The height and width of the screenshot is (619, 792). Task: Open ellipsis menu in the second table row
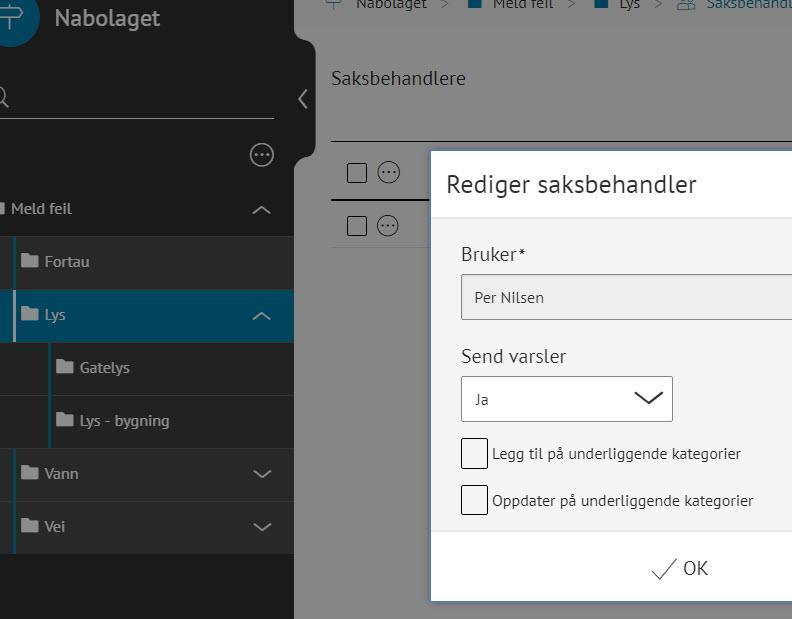pyautogui.click(x=388, y=226)
